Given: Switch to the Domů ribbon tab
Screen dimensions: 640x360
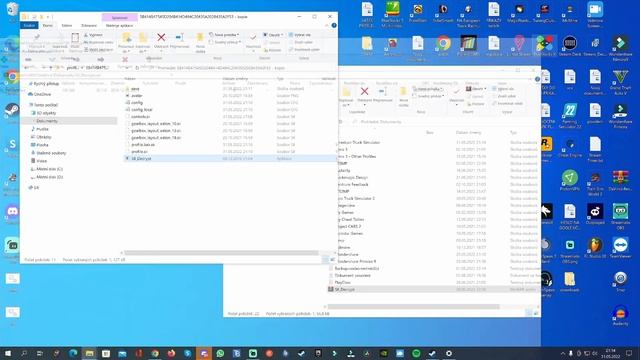Looking at the screenshot, I should [x=48, y=25].
